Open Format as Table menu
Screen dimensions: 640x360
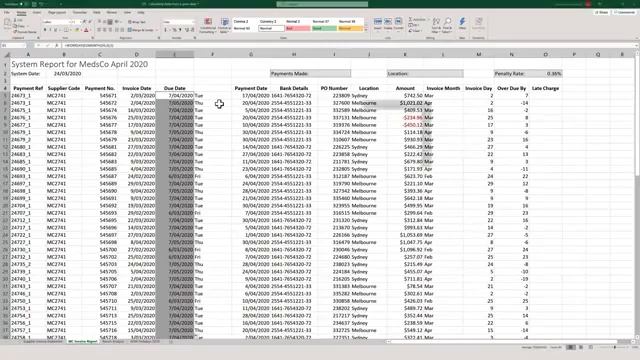coord(224,26)
